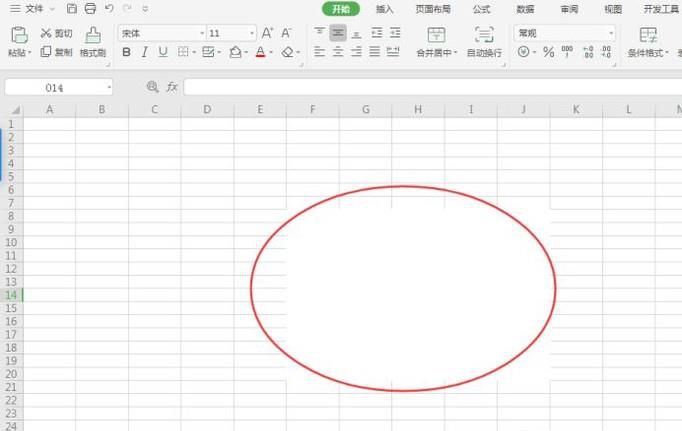This screenshot has width=682, height=431.
Task: Switch to the 视图 ribbon tab
Action: coord(613,9)
